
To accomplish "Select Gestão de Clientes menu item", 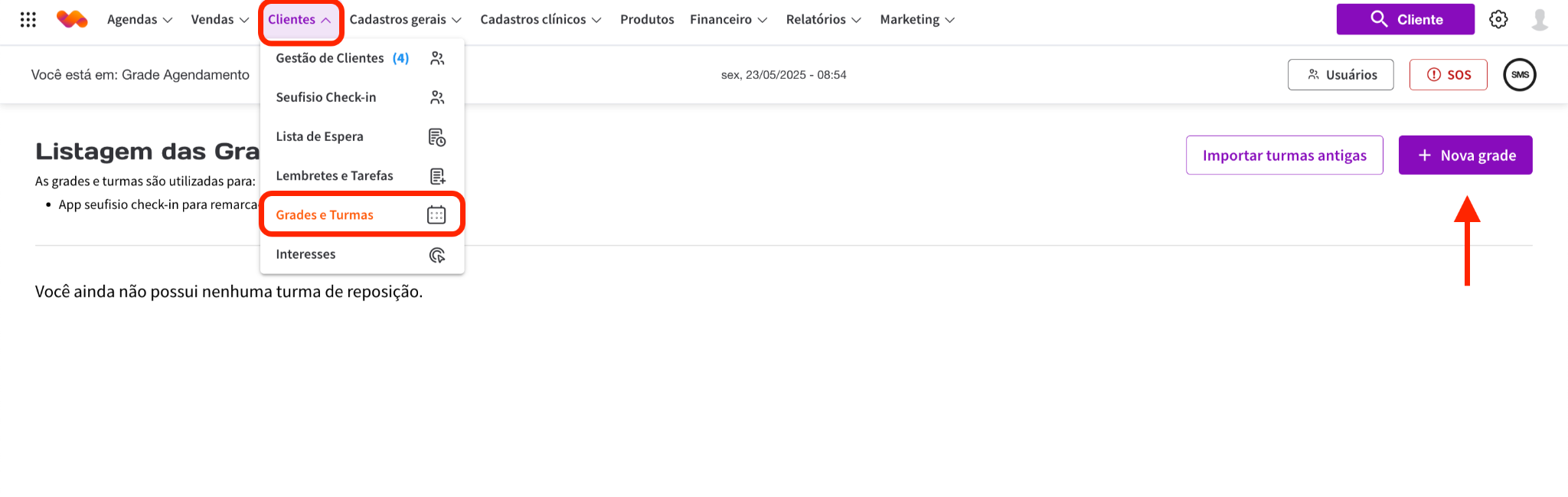I will point(341,58).
